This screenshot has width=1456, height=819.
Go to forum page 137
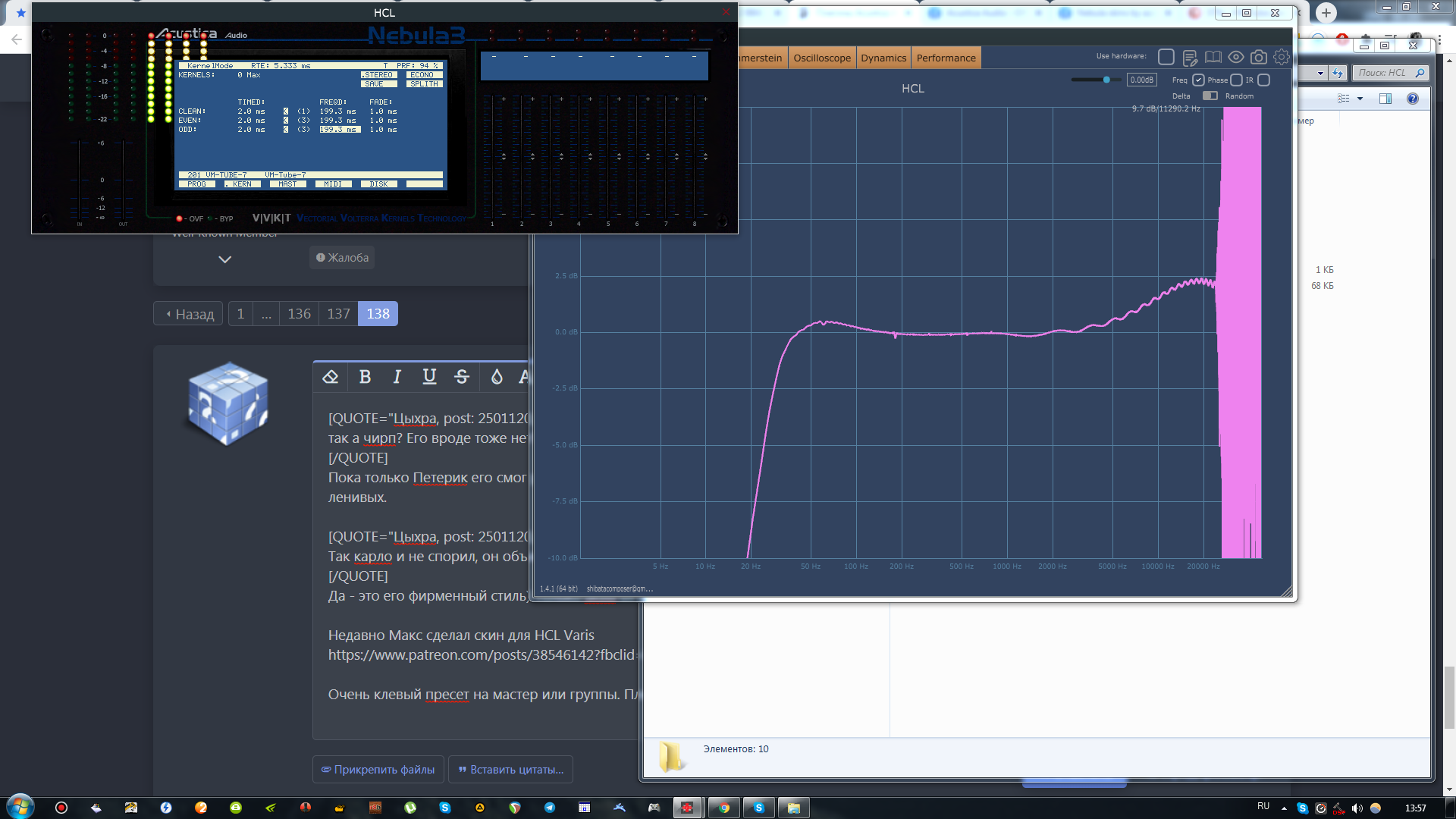pyautogui.click(x=338, y=314)
